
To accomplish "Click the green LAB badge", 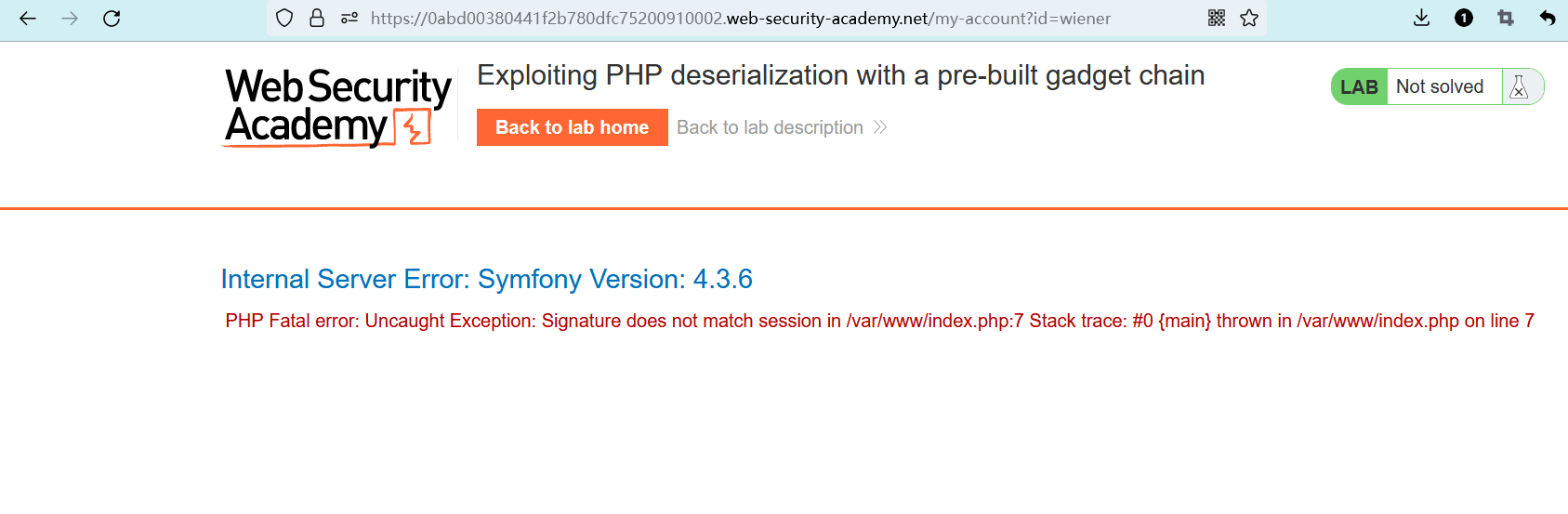I will point(1359,87).
